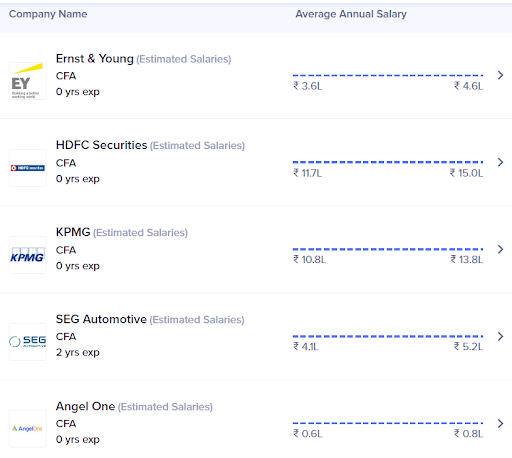This screenshot has height=458, width=512.
Task: Click the KPMG ₹ 13.8L maximum salary value
Action: 467,259
